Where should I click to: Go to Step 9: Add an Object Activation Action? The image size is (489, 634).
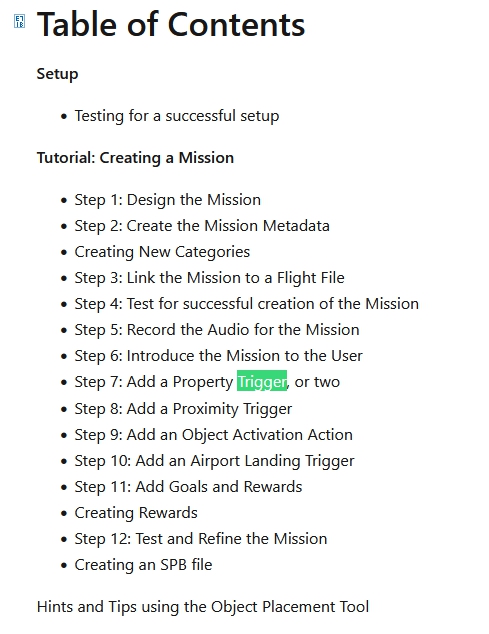214,435
